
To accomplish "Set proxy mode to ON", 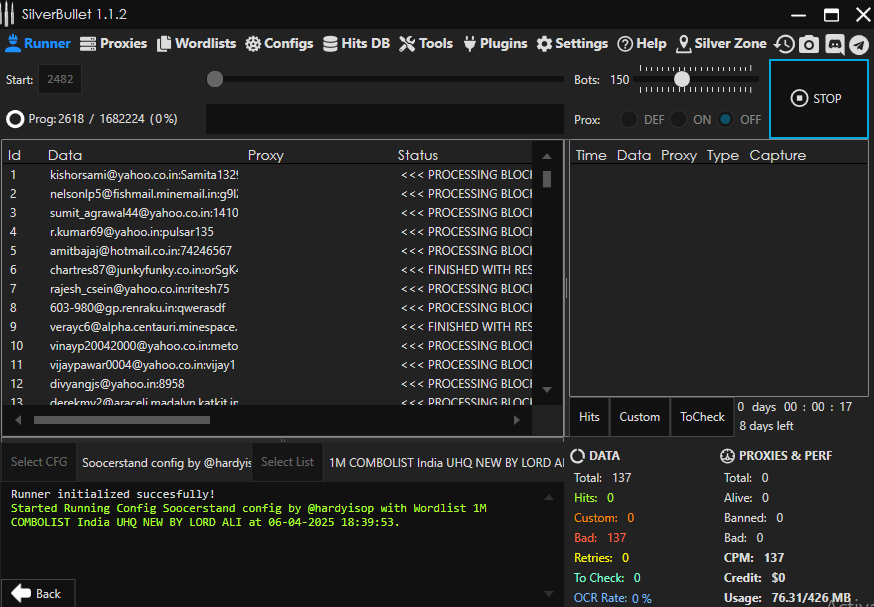I will pyautogui.click(x=679, y=119).
